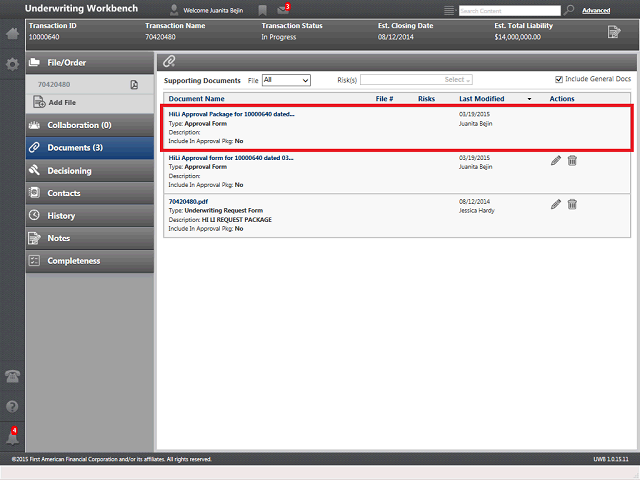Screen dimensions: 640x480
Task: Click in the Search Content field
Action: click(510, 11)
